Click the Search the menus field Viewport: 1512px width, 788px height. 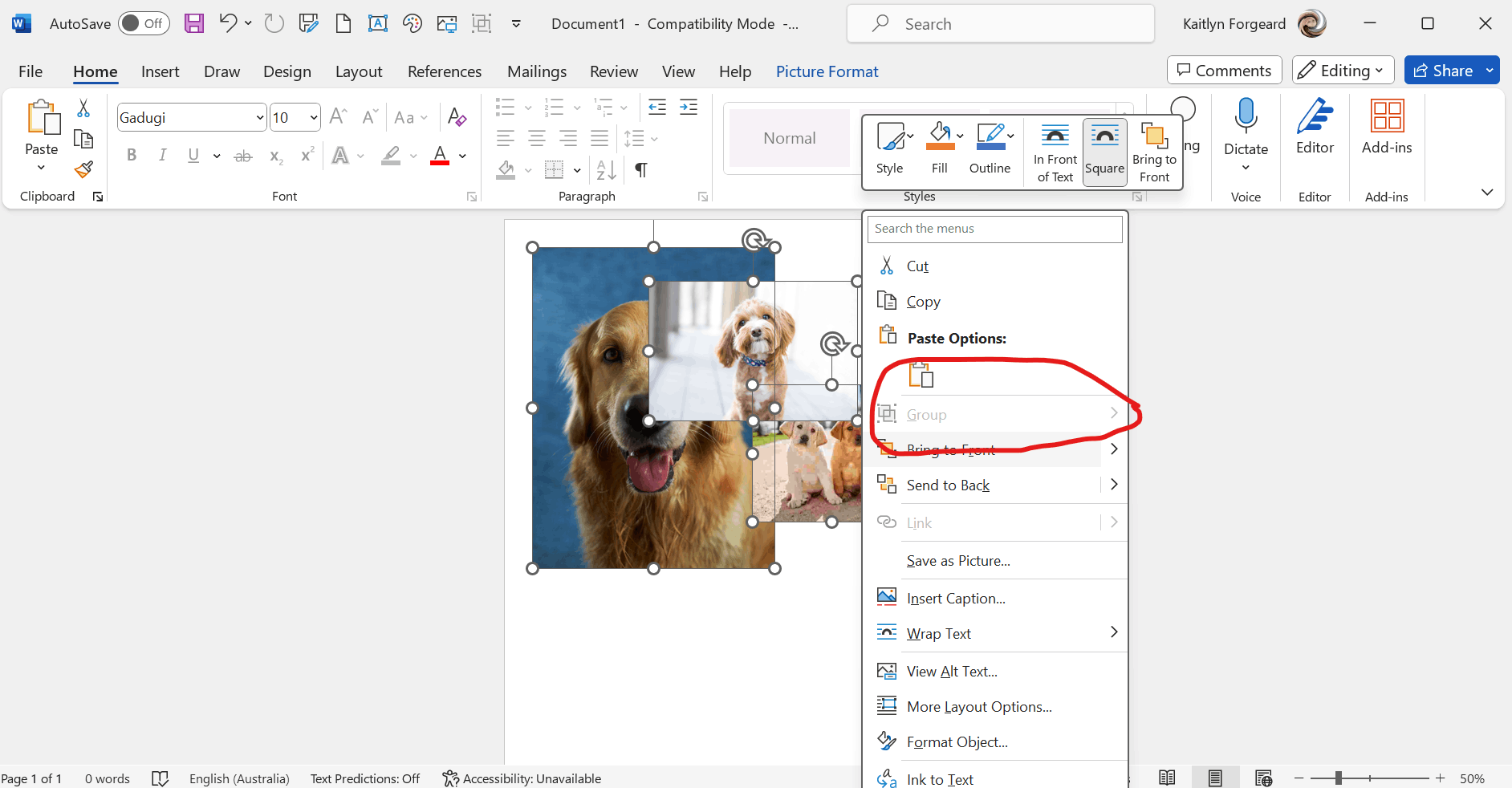[994, 229]
